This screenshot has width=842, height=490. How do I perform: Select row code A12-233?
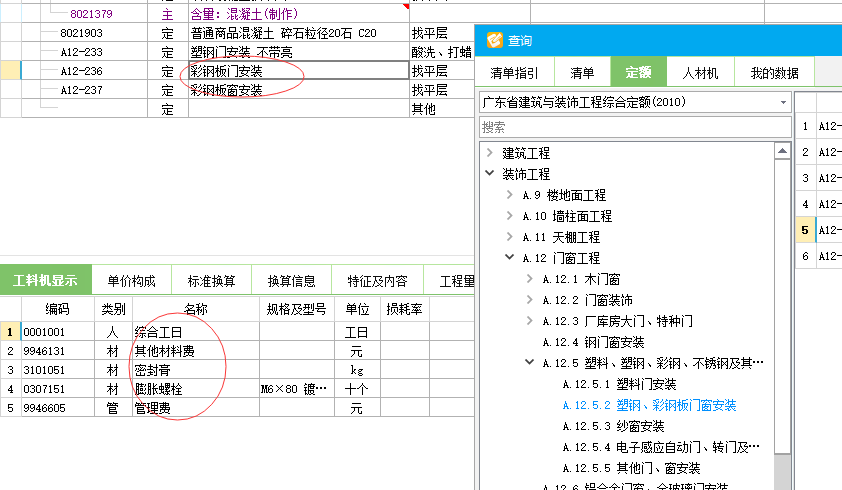click(x=82, y=52)
